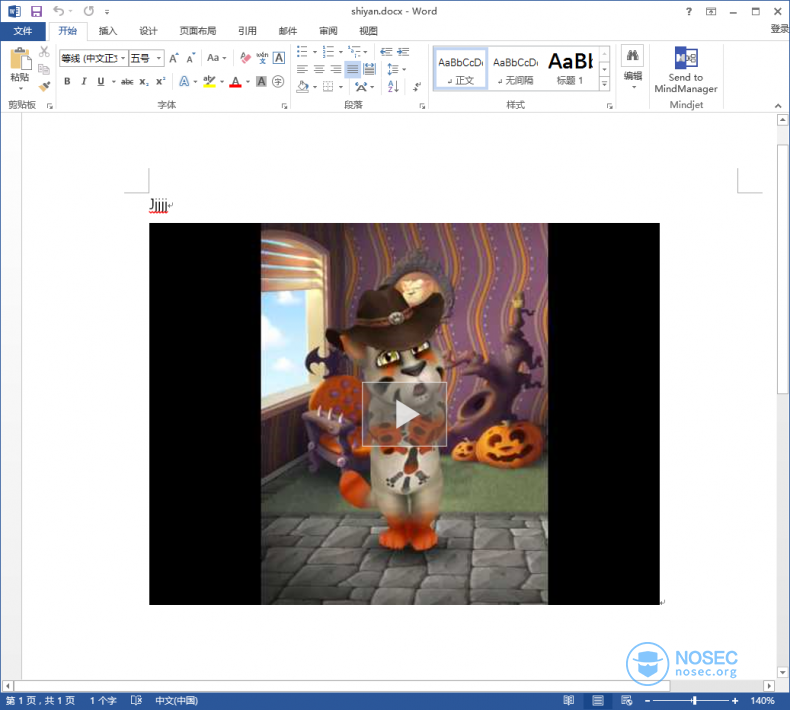Open ribbon display options icon
The image size is (790, 710).
click(711, 12)
